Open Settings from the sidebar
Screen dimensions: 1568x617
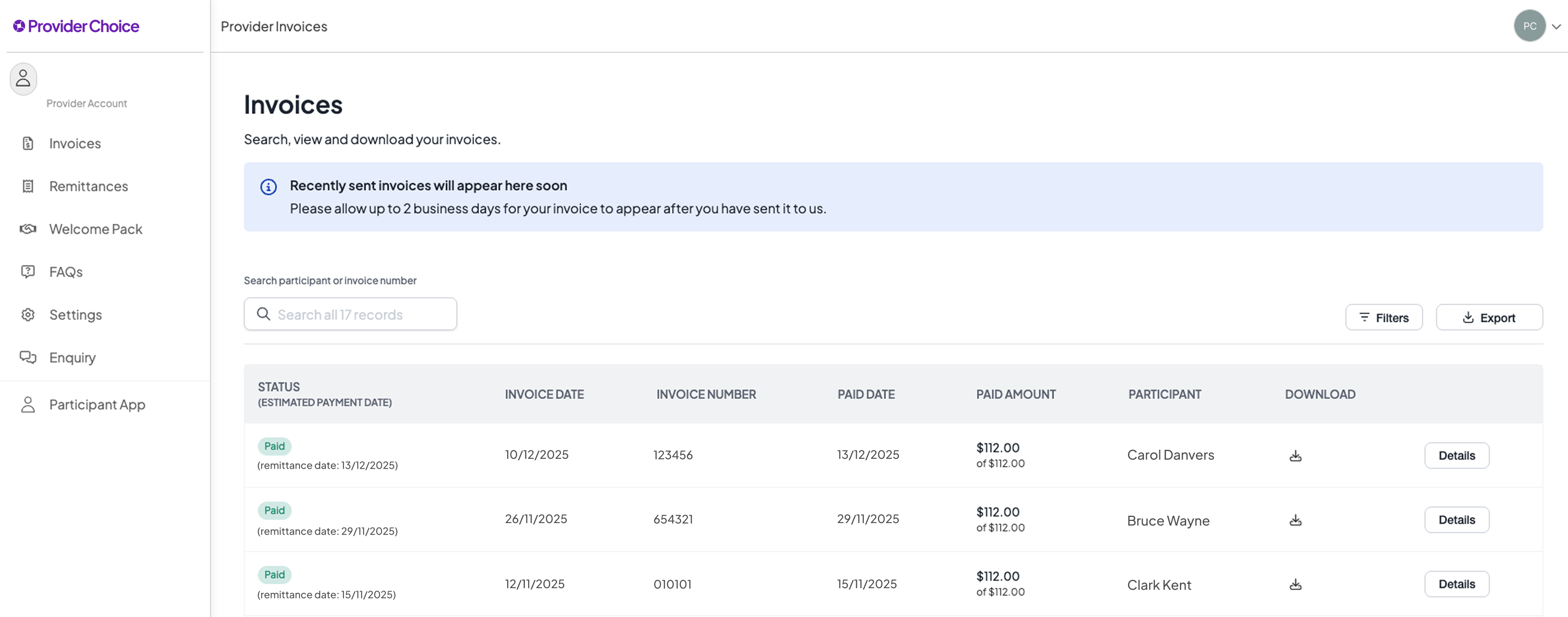[x=75, y=315]
